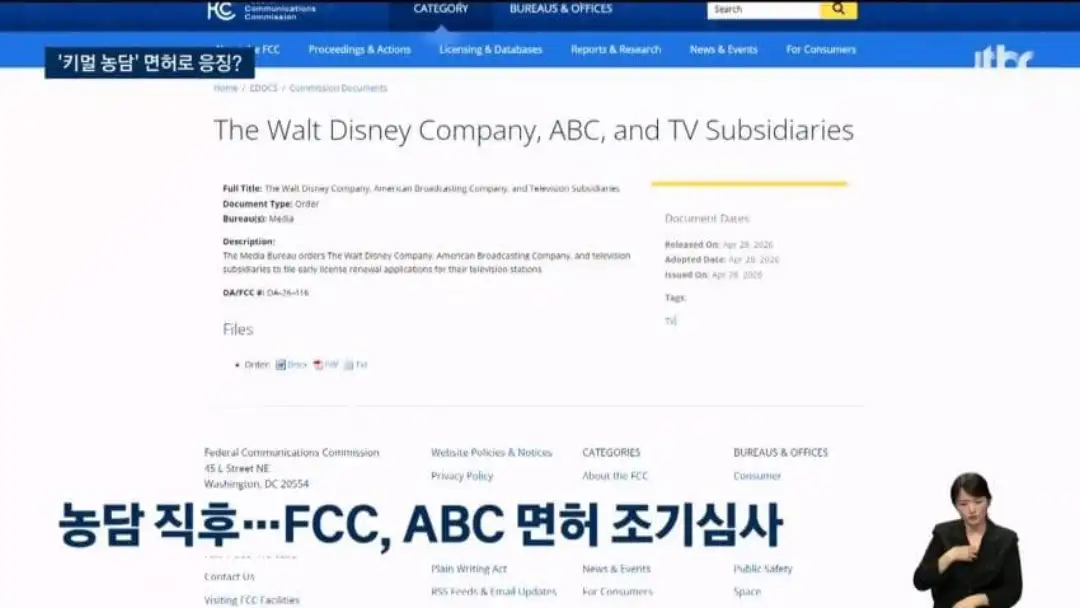The height and width of the screenshot is (608, 1080).
Task: Click the Issued On date
Action: click(737, 275)
